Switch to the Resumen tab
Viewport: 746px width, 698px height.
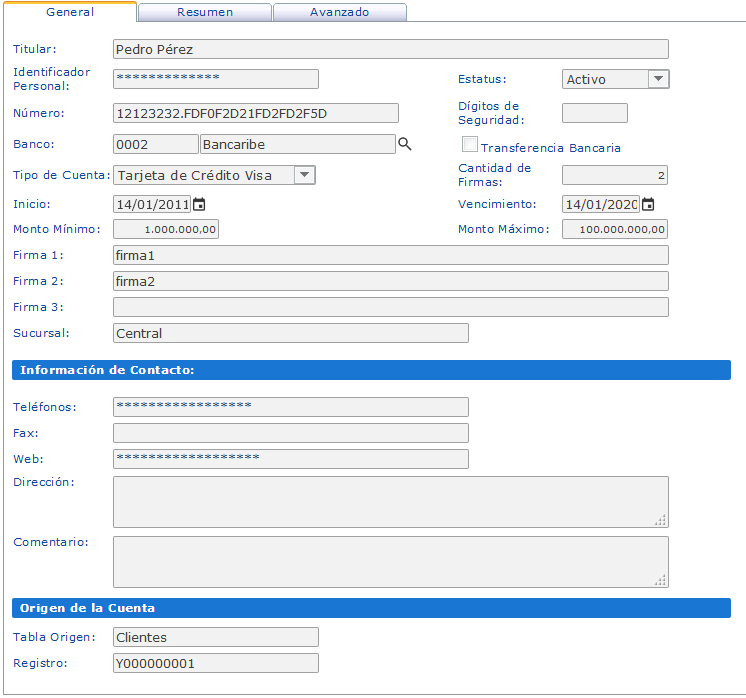tap(205, 13)
